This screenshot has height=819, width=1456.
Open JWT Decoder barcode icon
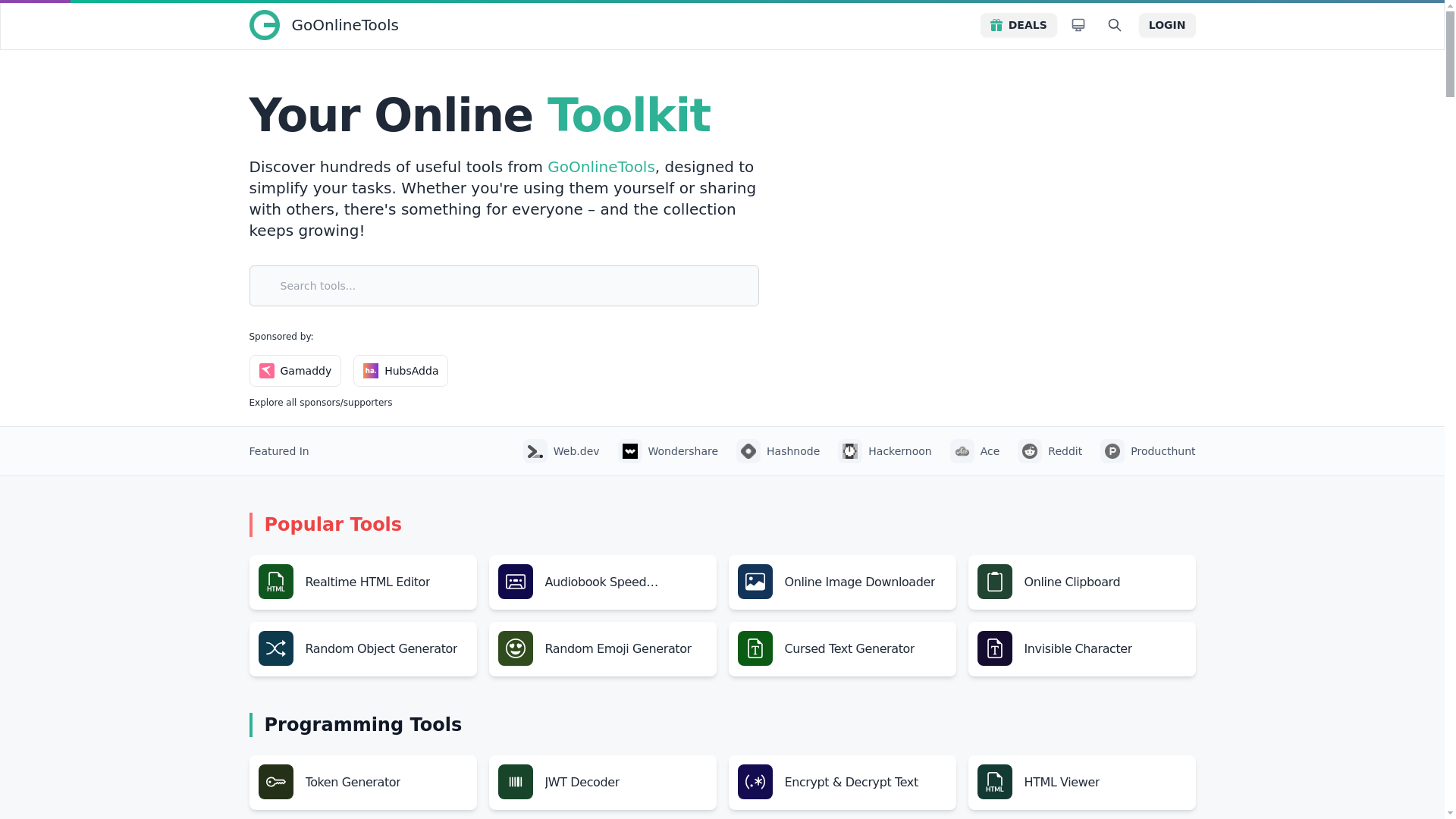click(516, 782)
